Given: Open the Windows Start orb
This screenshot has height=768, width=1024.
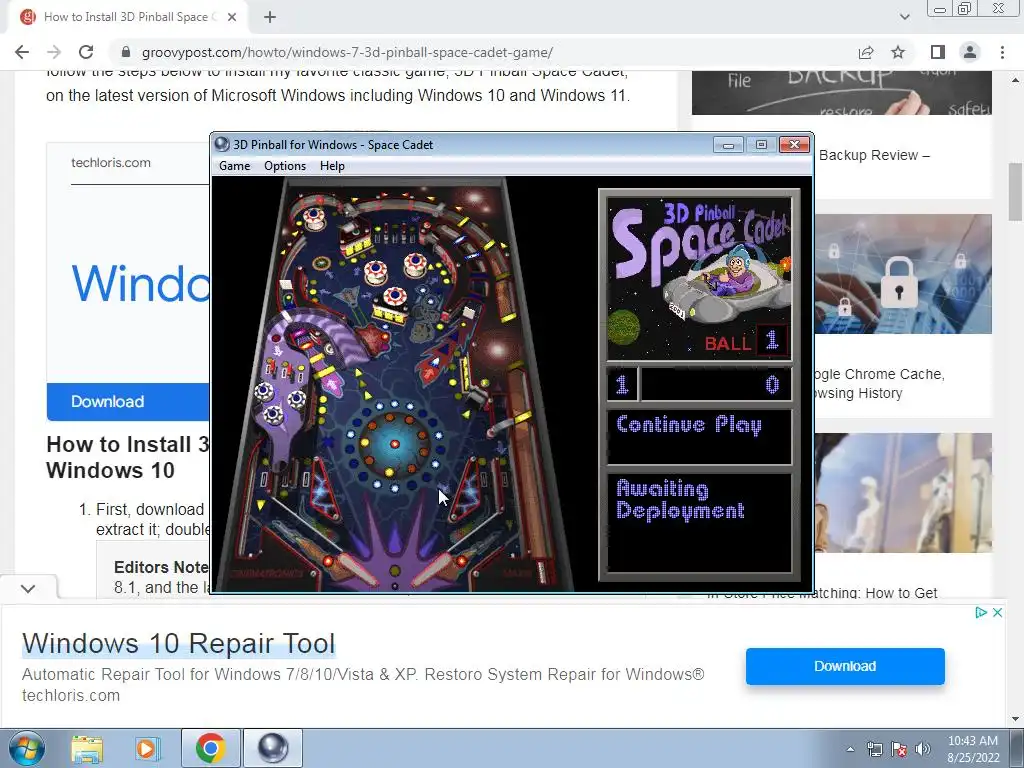Looking at the screenshot, I should (27, 748).
